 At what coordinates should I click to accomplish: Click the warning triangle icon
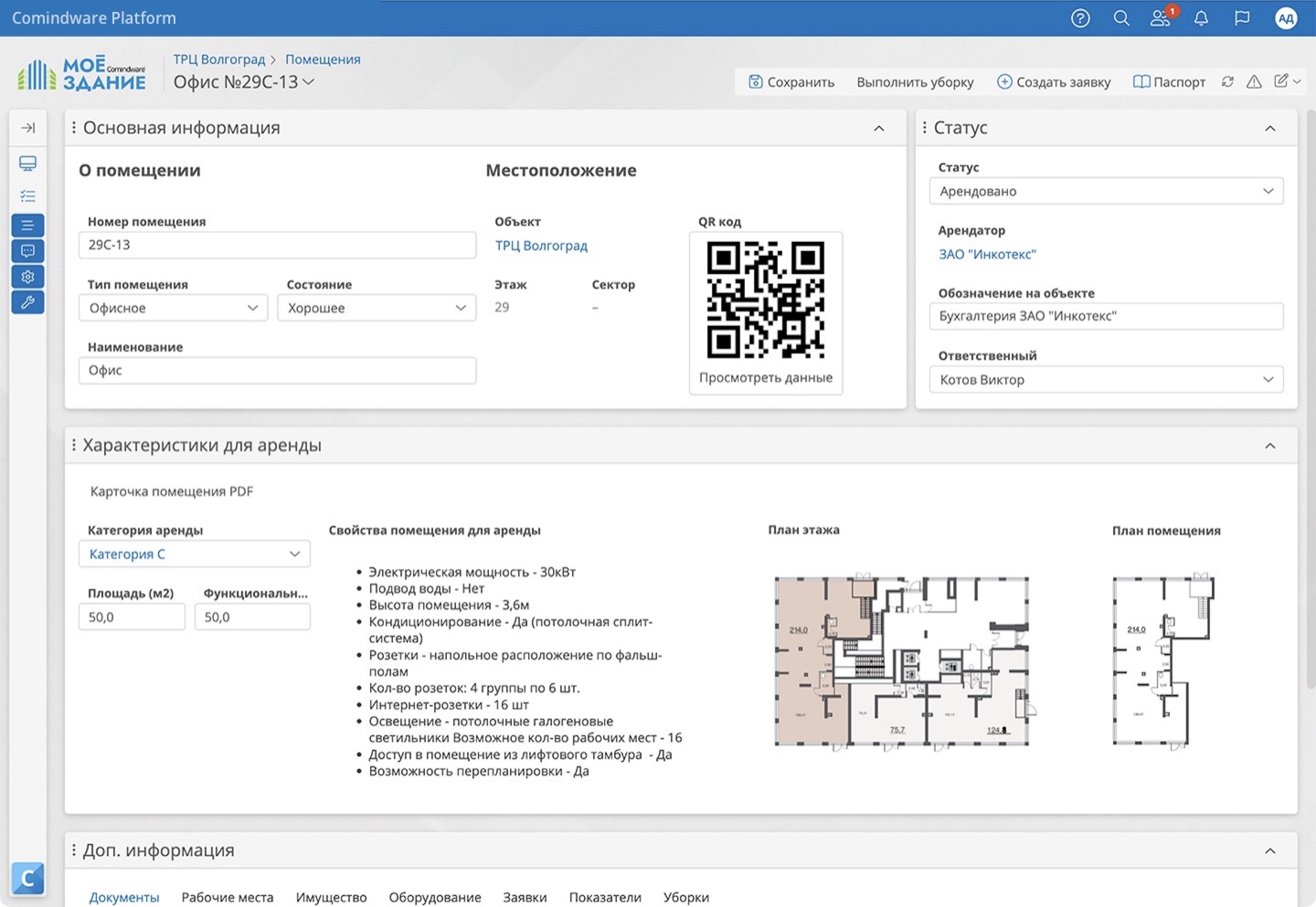(x=1254, y=81)
